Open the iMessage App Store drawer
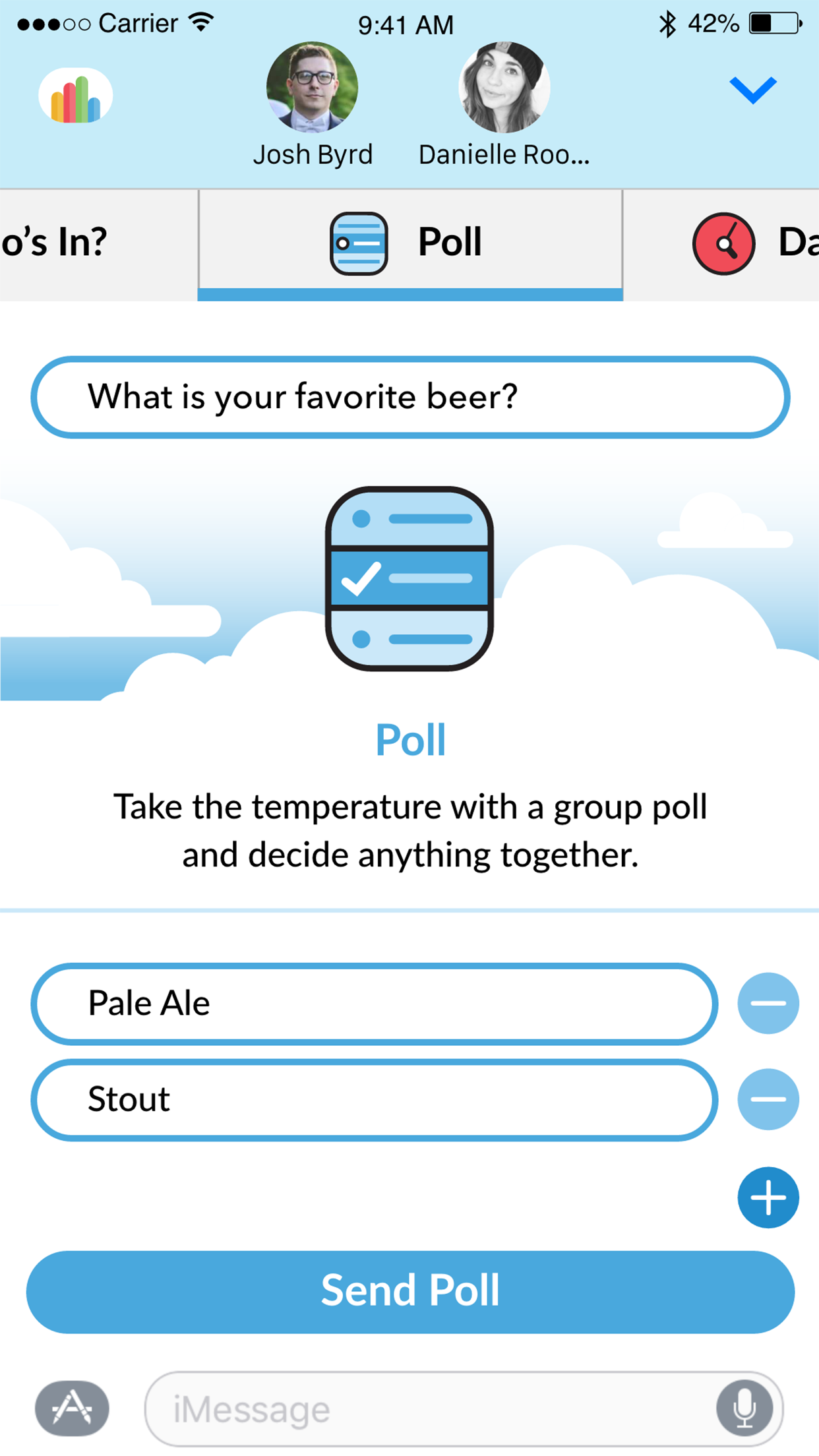Image resolution: width=819 pixels, height=1456 pixels. (73, 1409)
